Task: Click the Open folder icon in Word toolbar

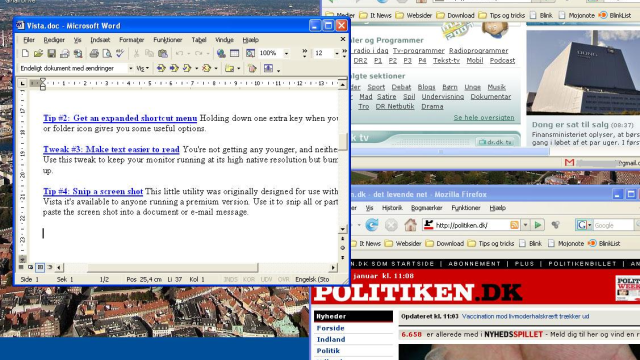Action: pyautogui.click(x=38, y=53)
